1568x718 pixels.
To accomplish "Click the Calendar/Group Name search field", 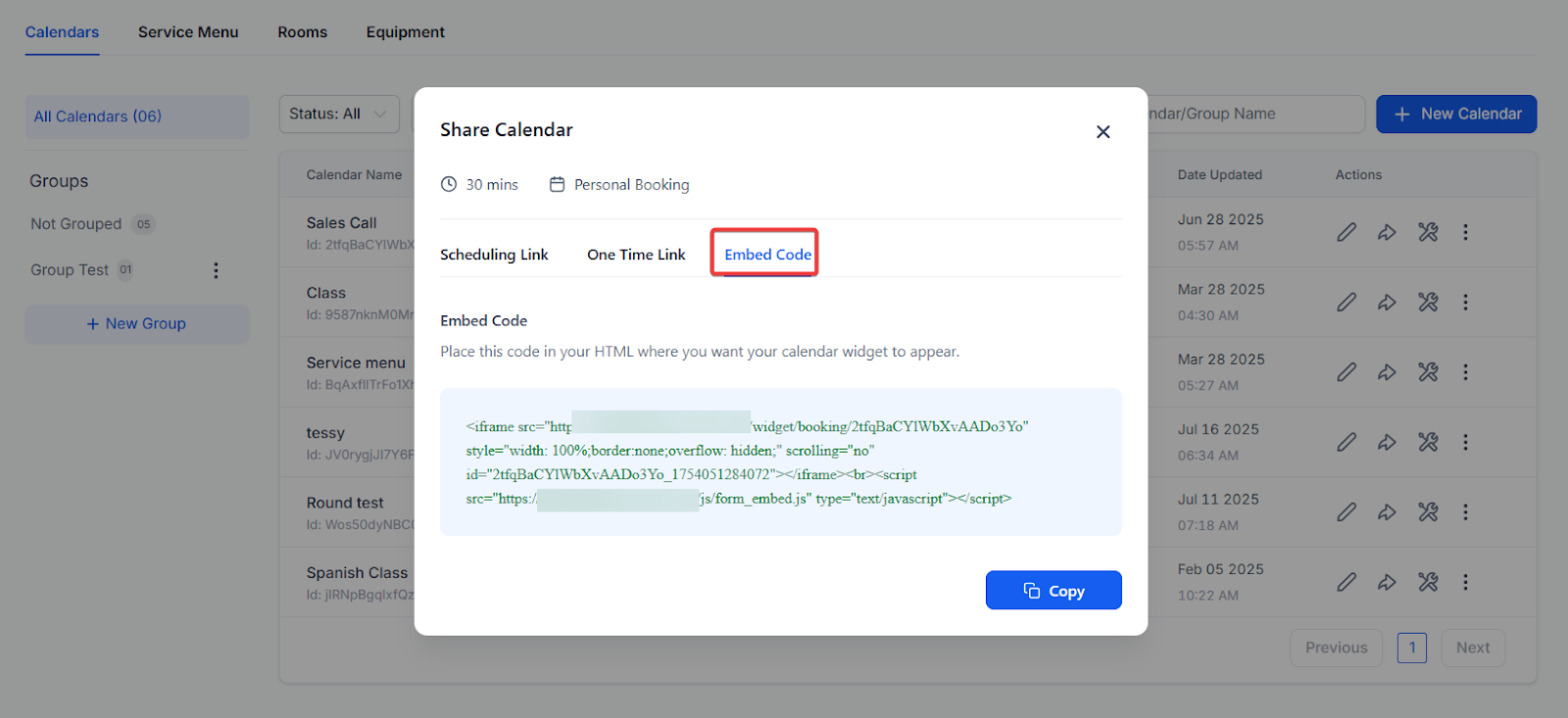I will tap(1254, 115).
